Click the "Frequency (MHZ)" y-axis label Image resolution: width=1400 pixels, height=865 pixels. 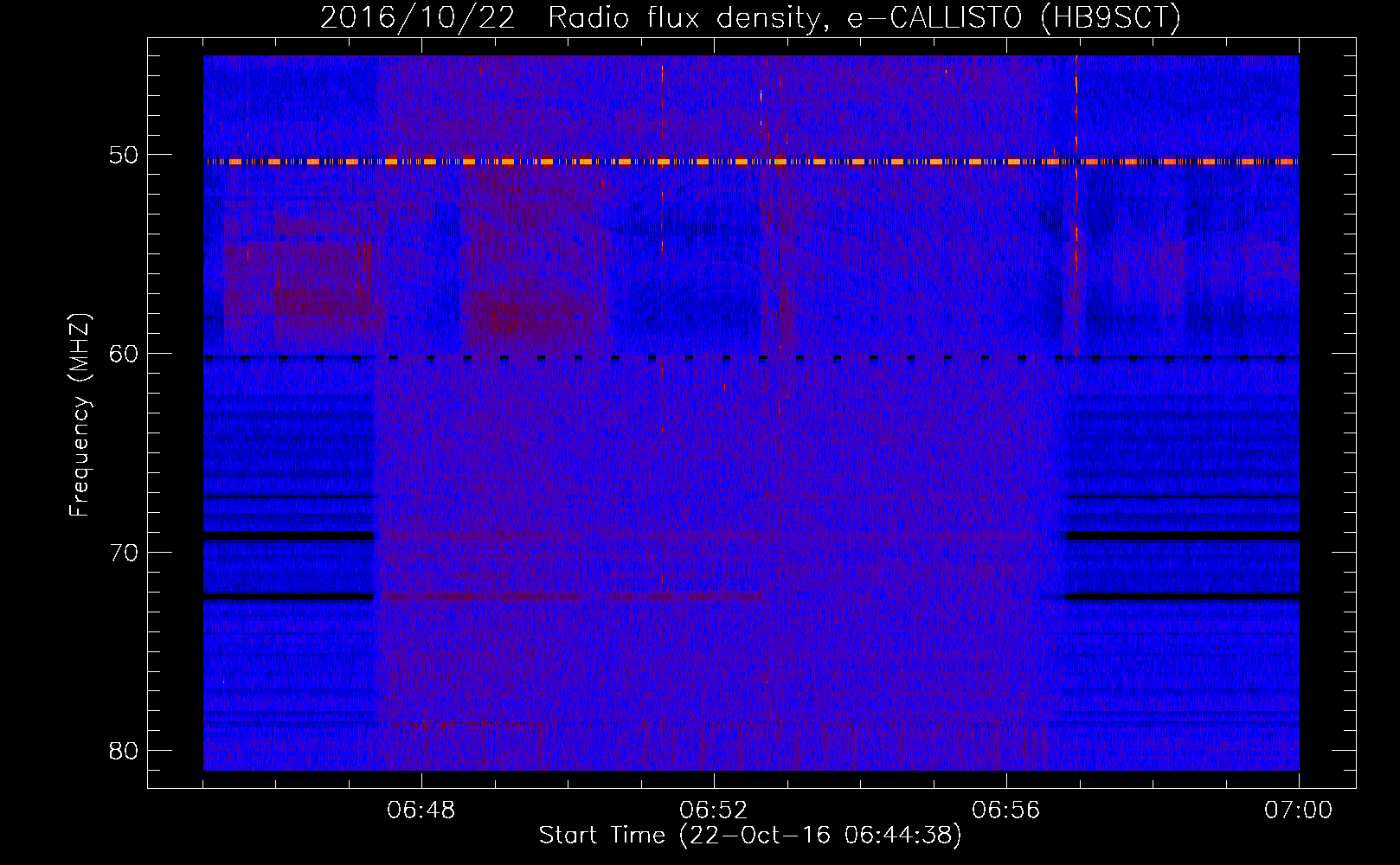(x=80, y=415)
